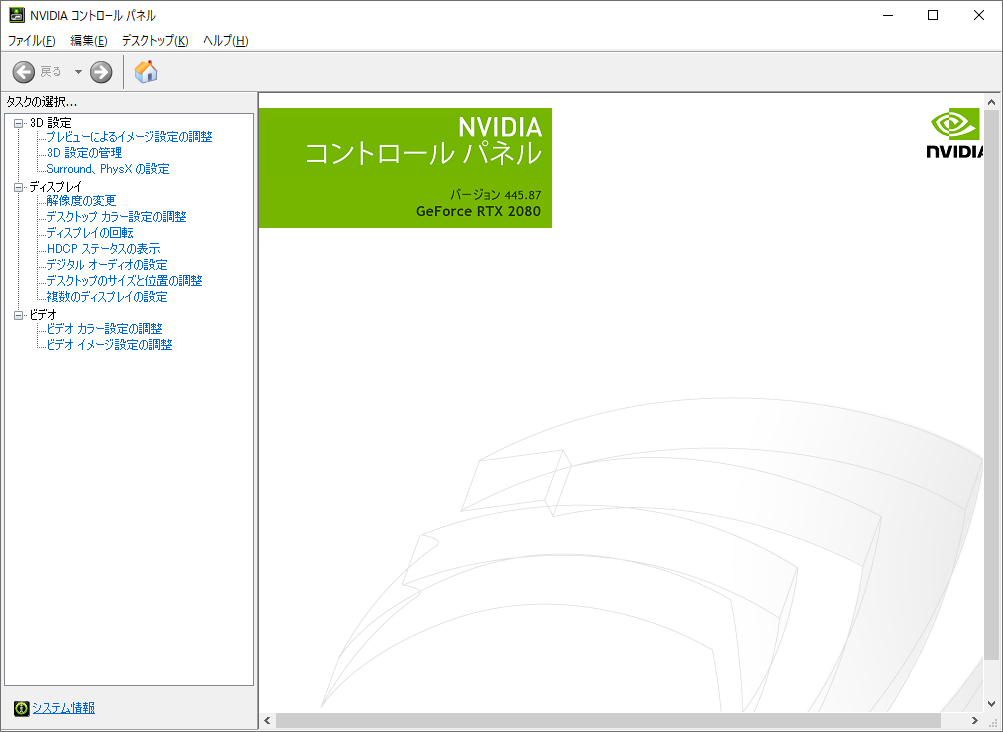
Task: Click the NVIDIA logo in top right
Action: [954, 132]
